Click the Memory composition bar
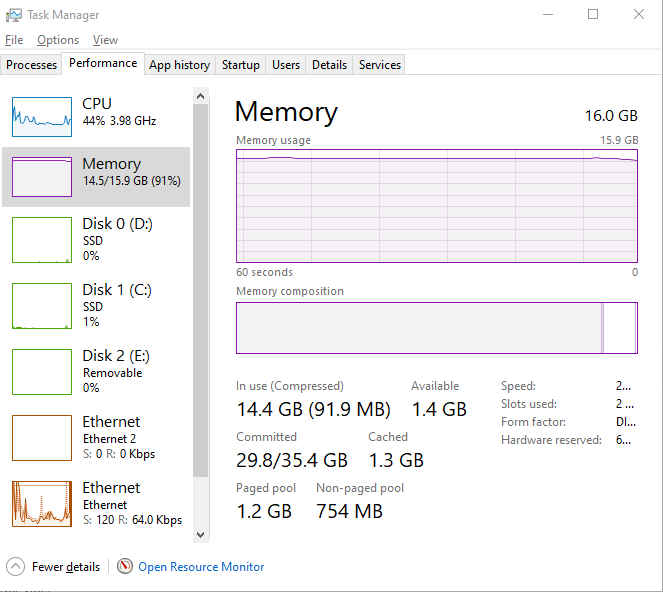Screen dimensions: 663x592 [436, 328]
